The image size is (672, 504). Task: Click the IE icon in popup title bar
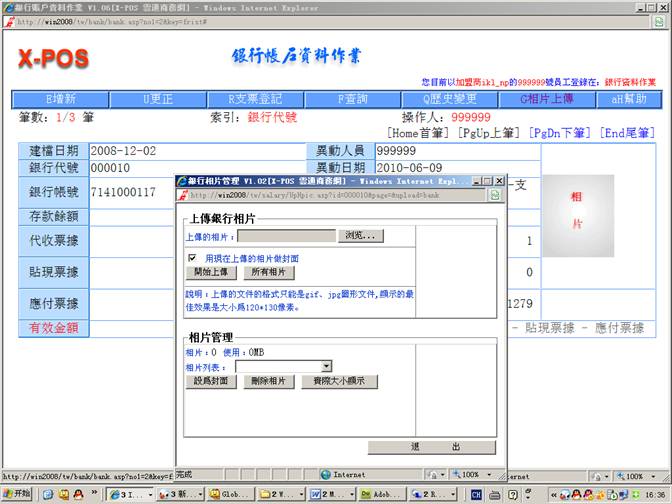(x=182, y=181)
